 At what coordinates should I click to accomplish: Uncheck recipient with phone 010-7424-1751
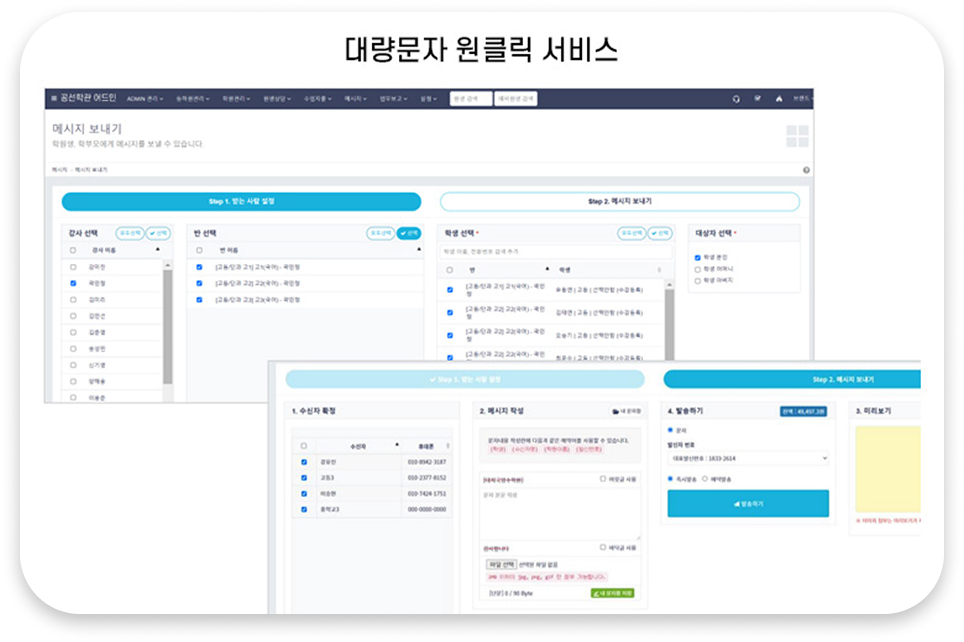(x=304, y=494)
